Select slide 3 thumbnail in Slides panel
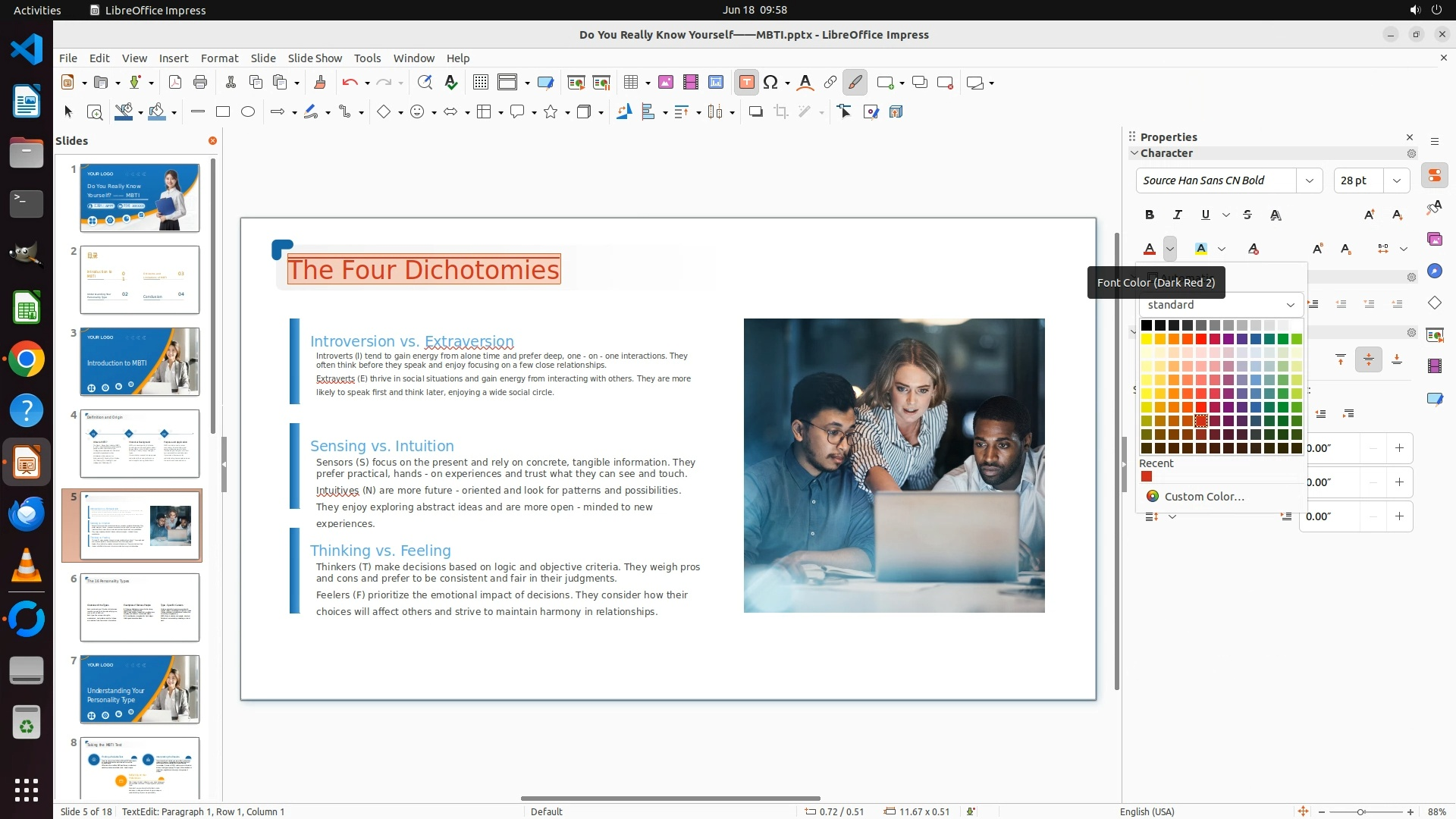The image size is (1456, 819). [140, 362]
